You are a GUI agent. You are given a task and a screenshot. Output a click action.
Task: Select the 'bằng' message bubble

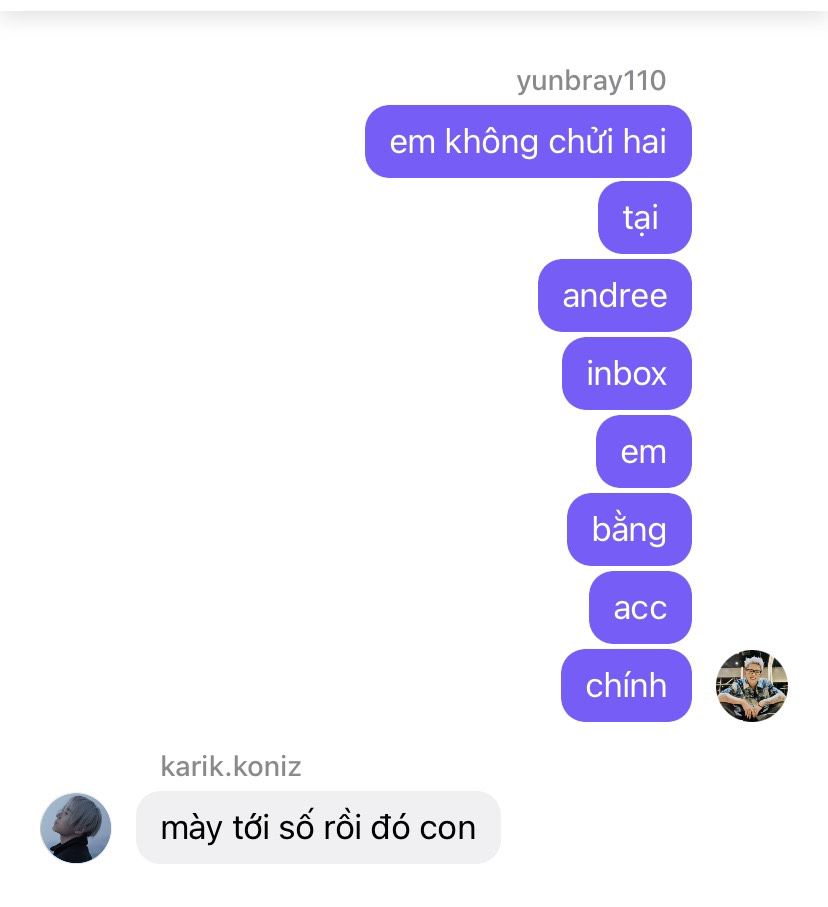630,530
